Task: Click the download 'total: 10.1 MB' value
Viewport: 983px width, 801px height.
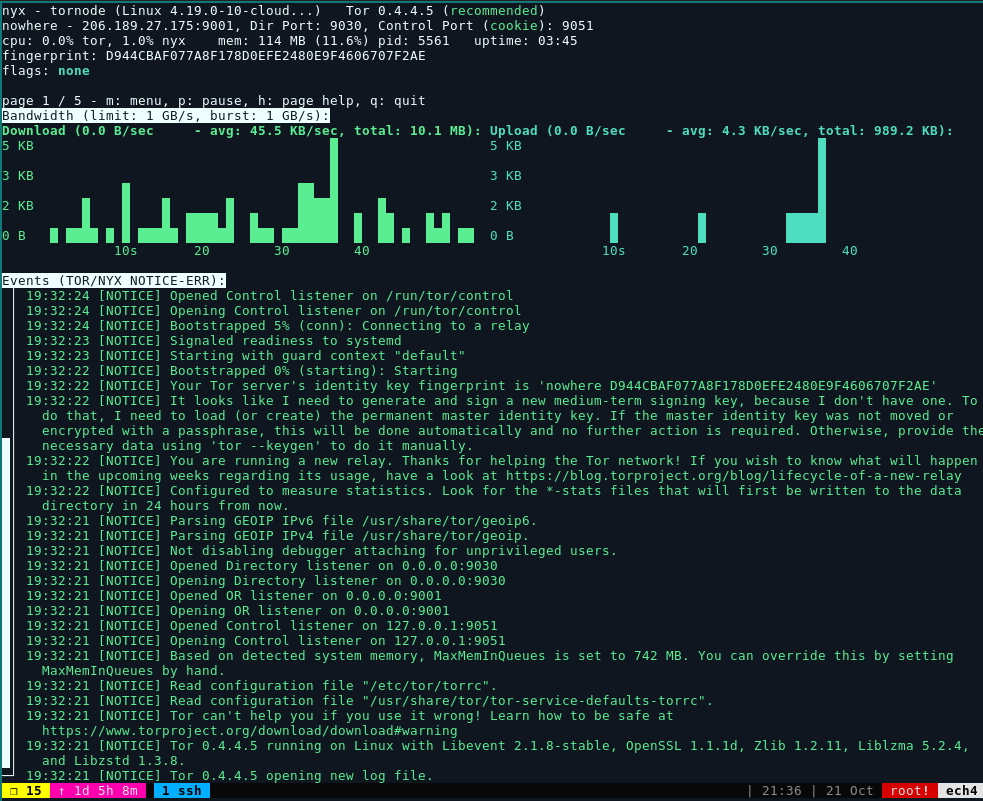Action: [414, 131]
